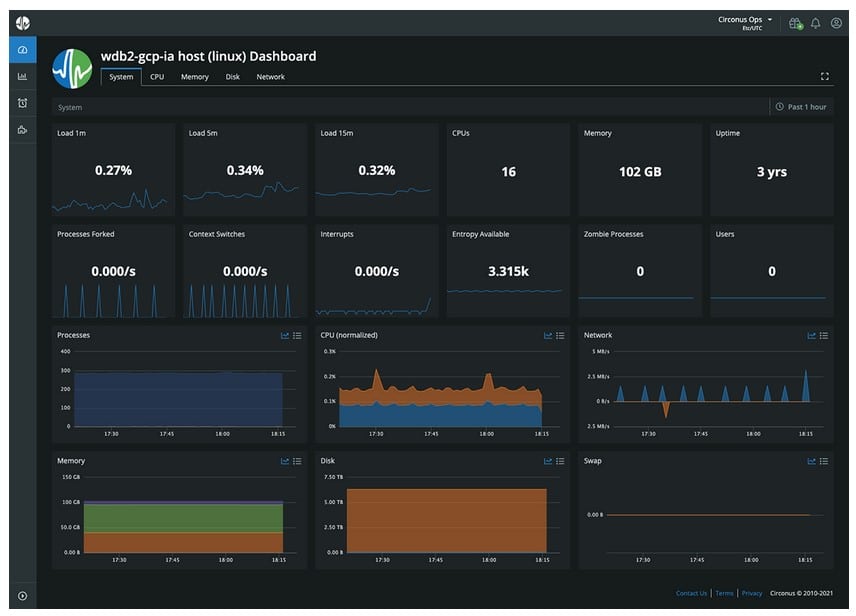
Task: Switch to the CPU tab
Action: (157, 77)
